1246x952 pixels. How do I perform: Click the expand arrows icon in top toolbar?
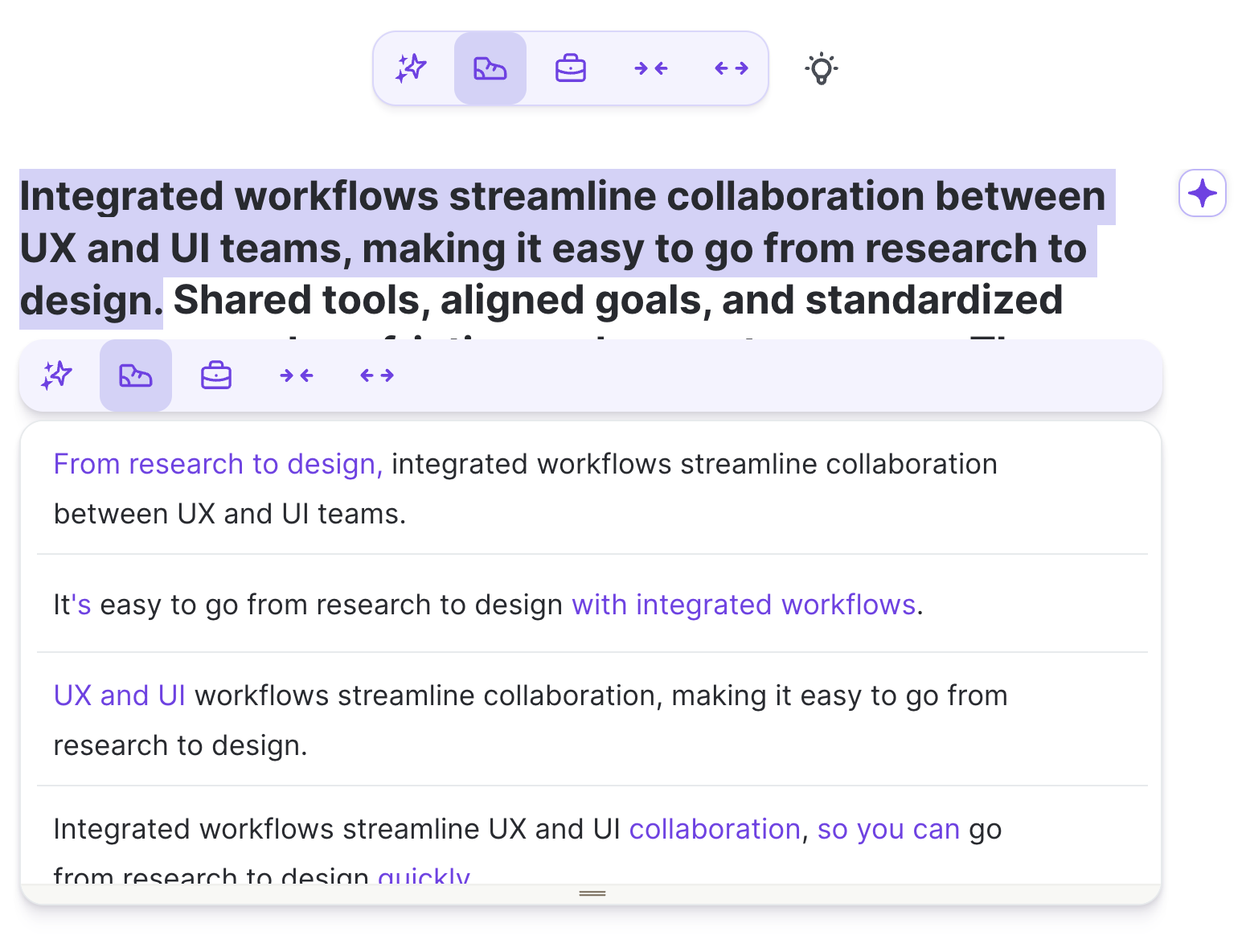(731, 68)
